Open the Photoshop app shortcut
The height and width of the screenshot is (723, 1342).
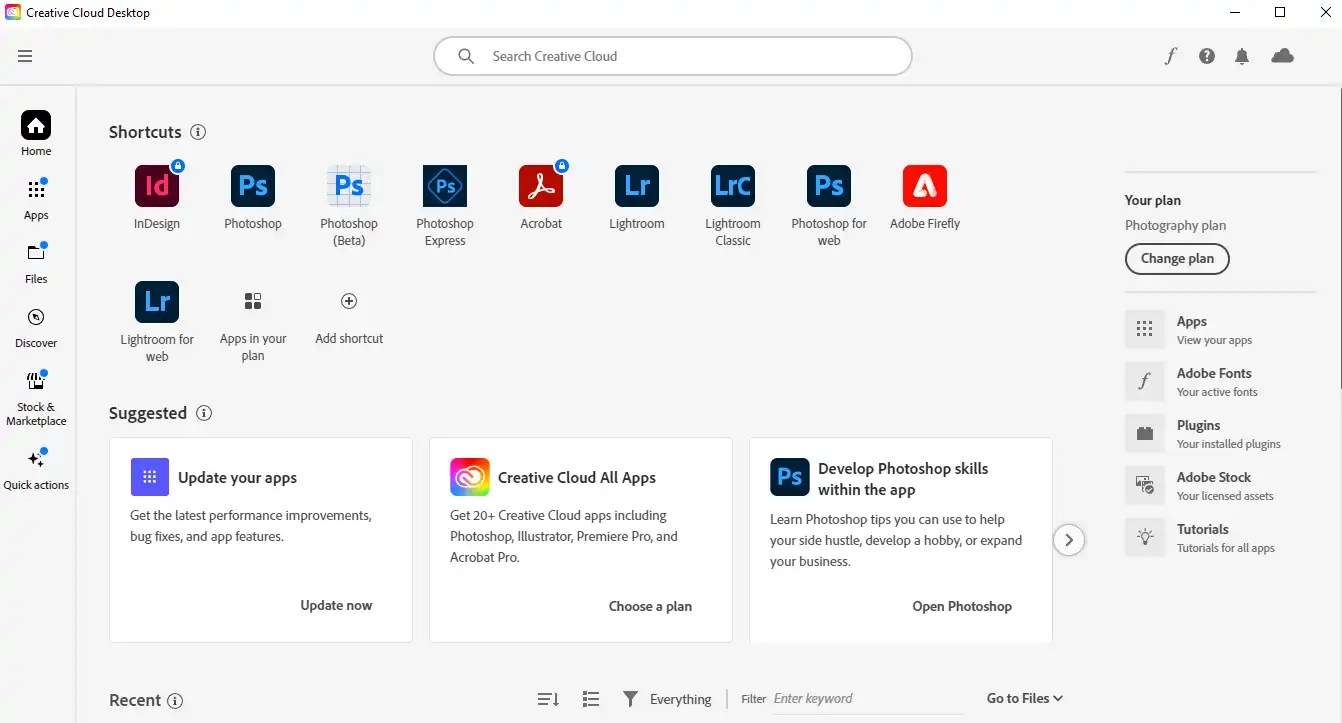(252, 186)
